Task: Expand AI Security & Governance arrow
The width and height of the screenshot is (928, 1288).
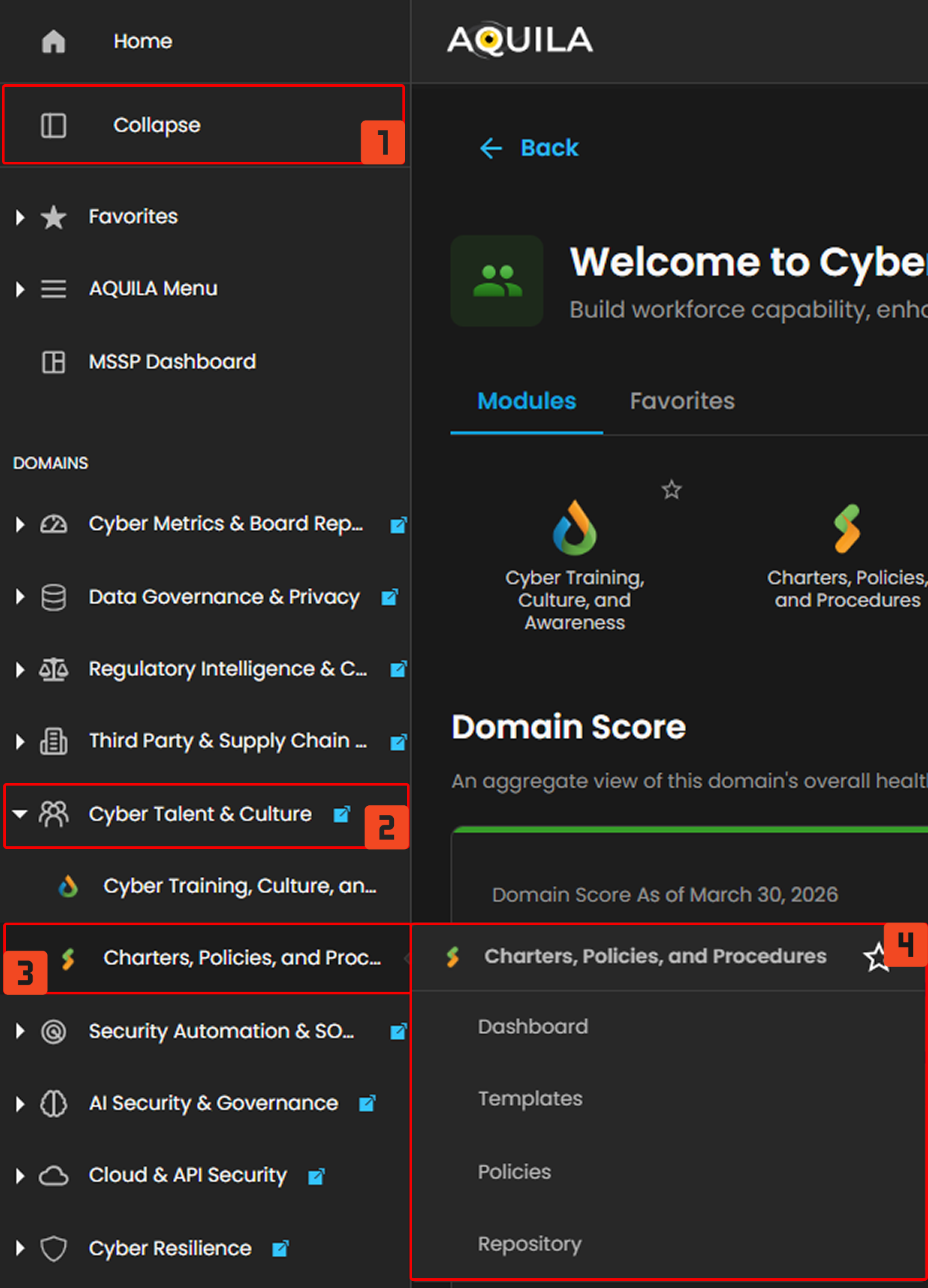Action: point(20,1103)
